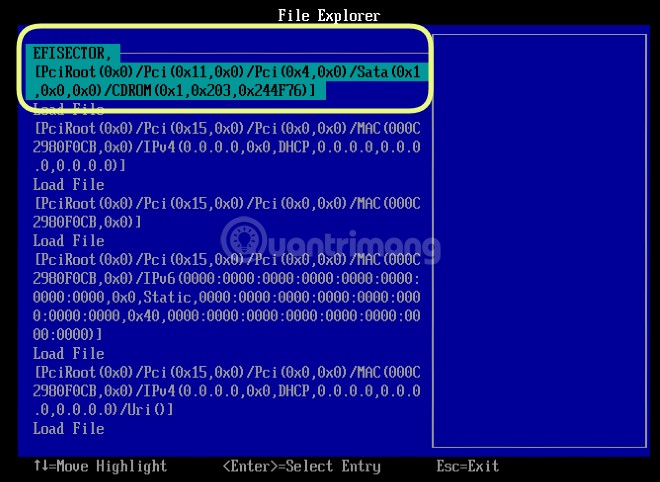The height and width of the screenshot is (482, 660).
Task: Click the File Explorer title
Action: 329,16
